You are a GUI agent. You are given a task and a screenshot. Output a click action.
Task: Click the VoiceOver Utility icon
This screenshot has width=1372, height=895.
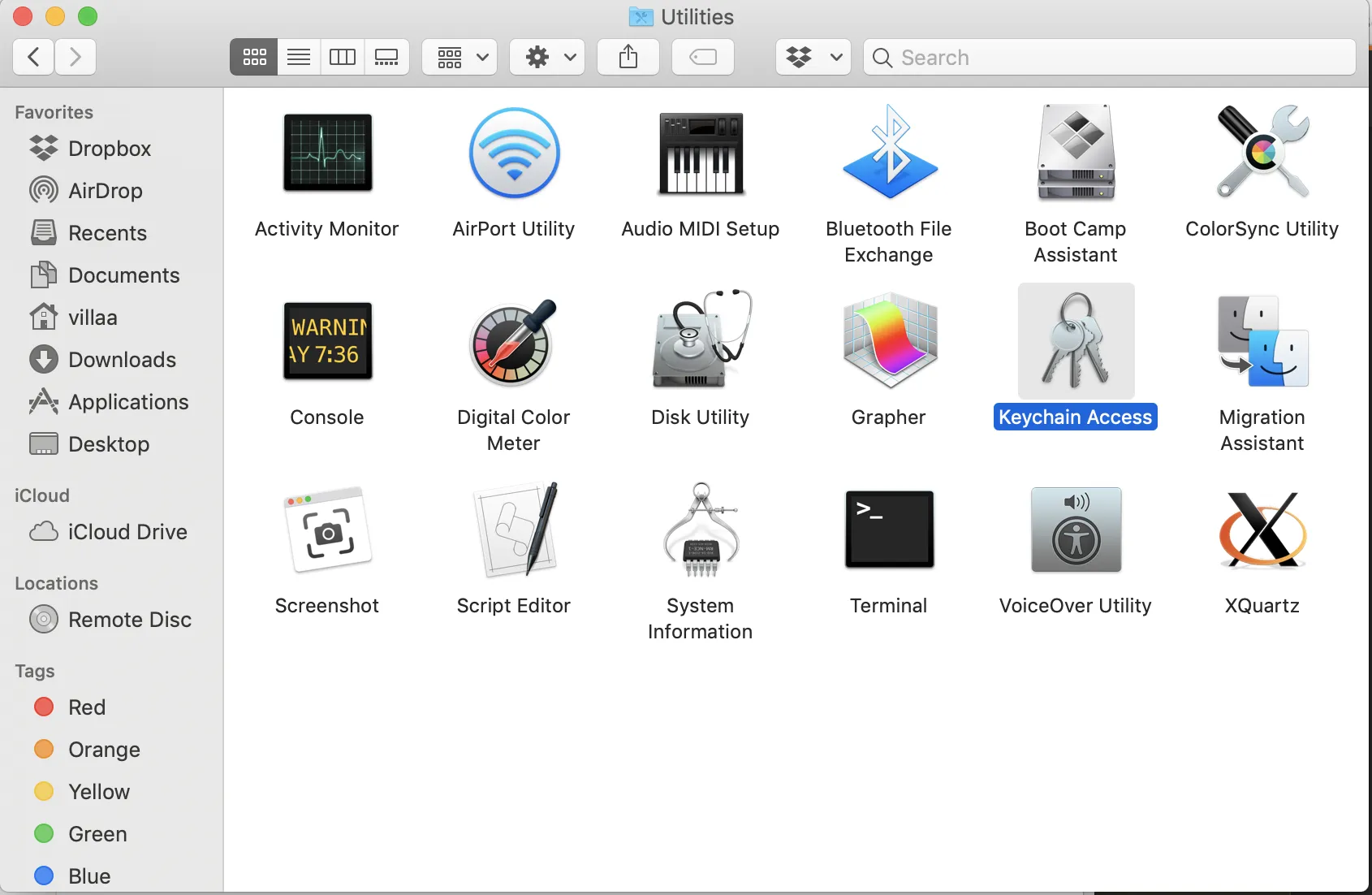[1076, 530]
